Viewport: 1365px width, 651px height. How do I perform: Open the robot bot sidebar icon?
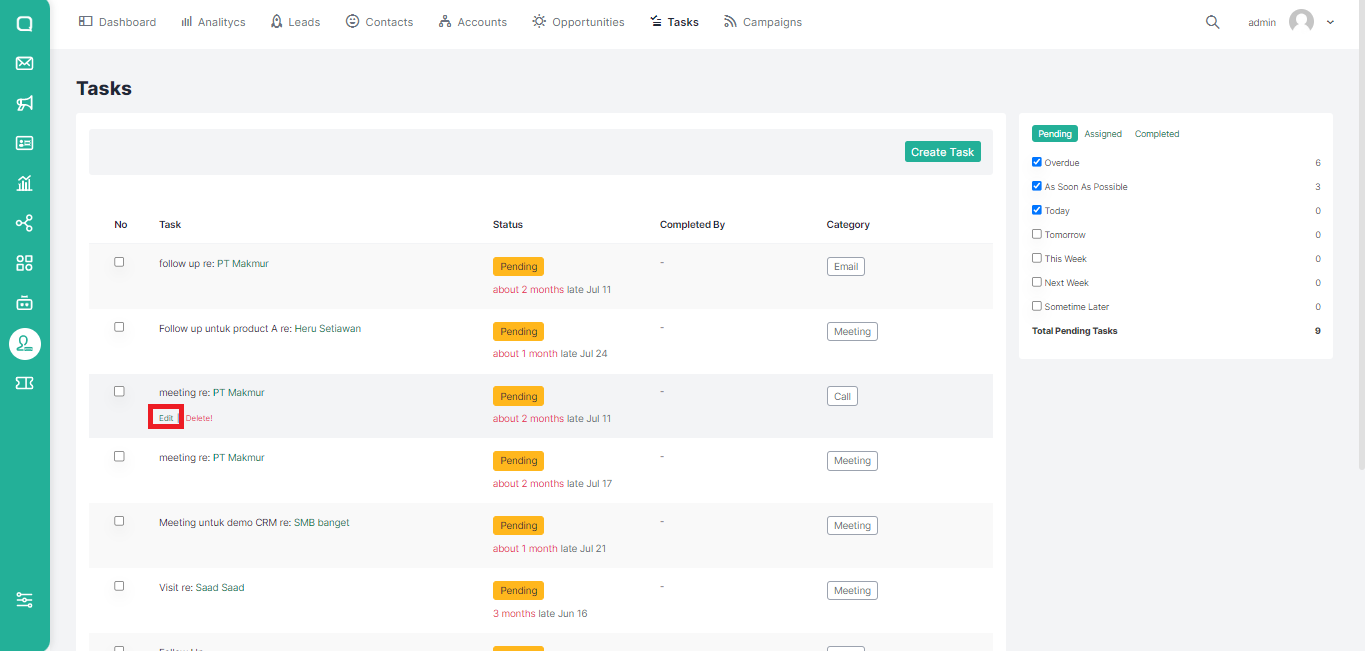25,302
